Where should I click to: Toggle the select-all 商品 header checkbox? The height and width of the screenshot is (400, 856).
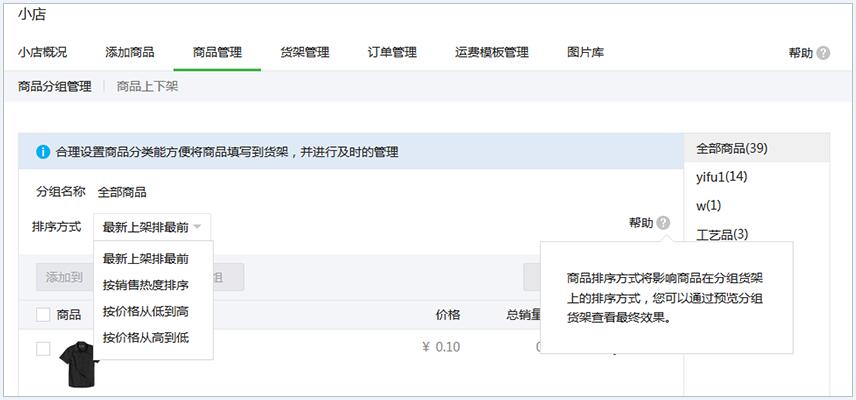coord(43,315)
